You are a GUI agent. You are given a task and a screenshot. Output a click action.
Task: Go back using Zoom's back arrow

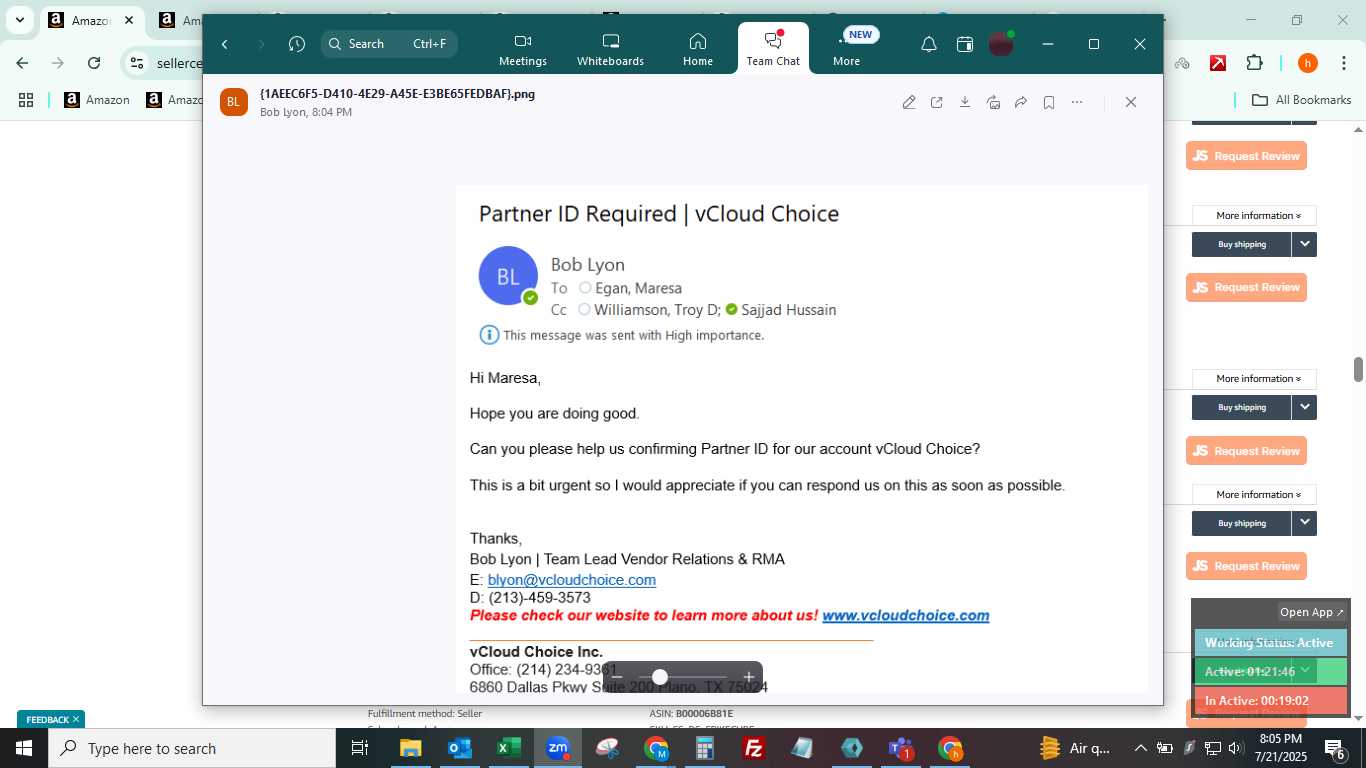pos(225,44)
